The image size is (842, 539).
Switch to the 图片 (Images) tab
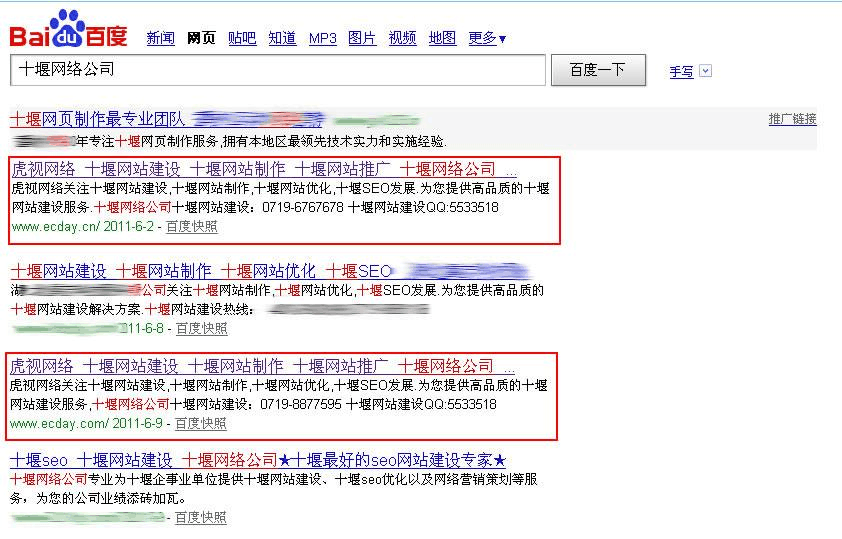coord(362,39)
